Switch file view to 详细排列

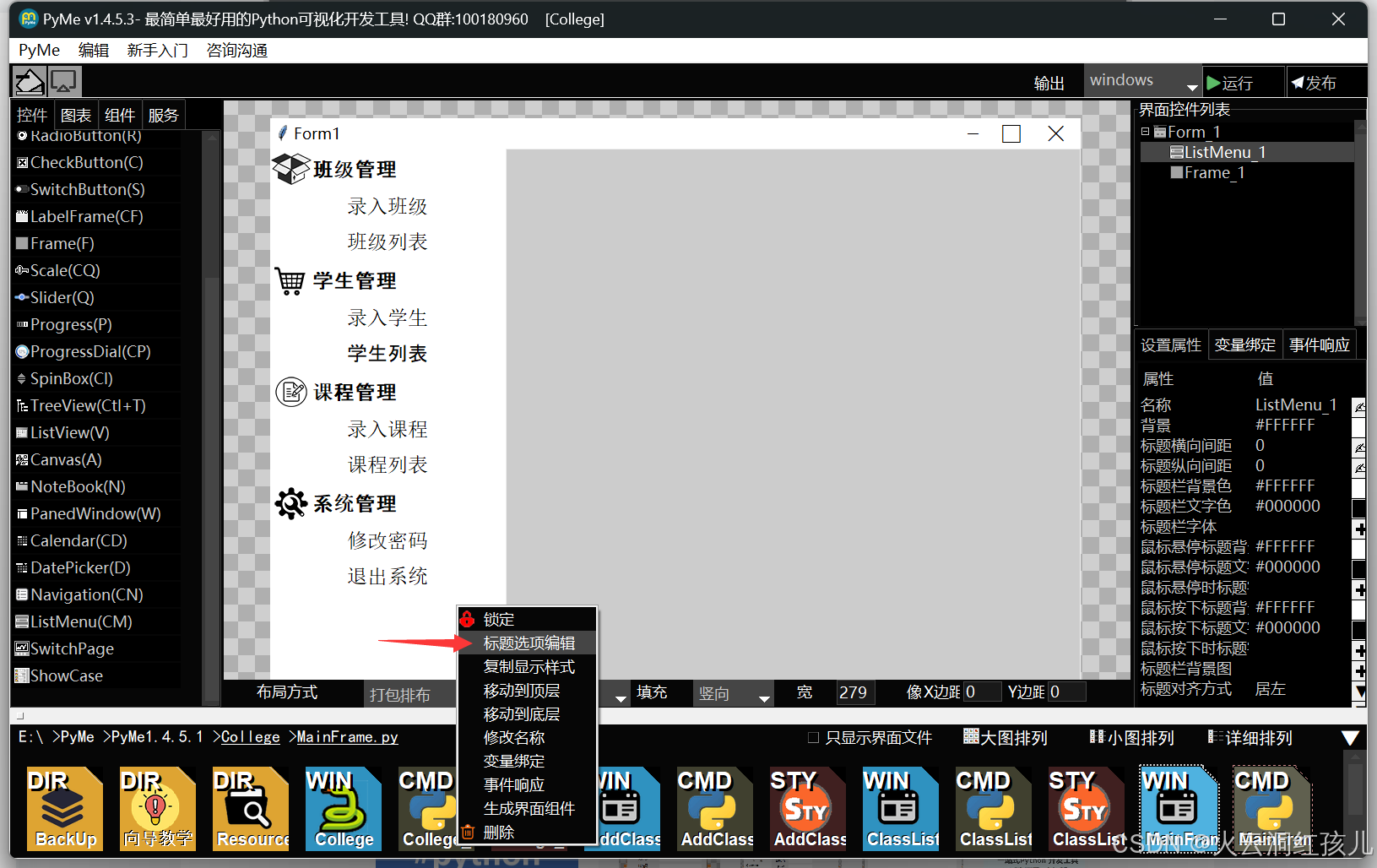(1250, 737)
